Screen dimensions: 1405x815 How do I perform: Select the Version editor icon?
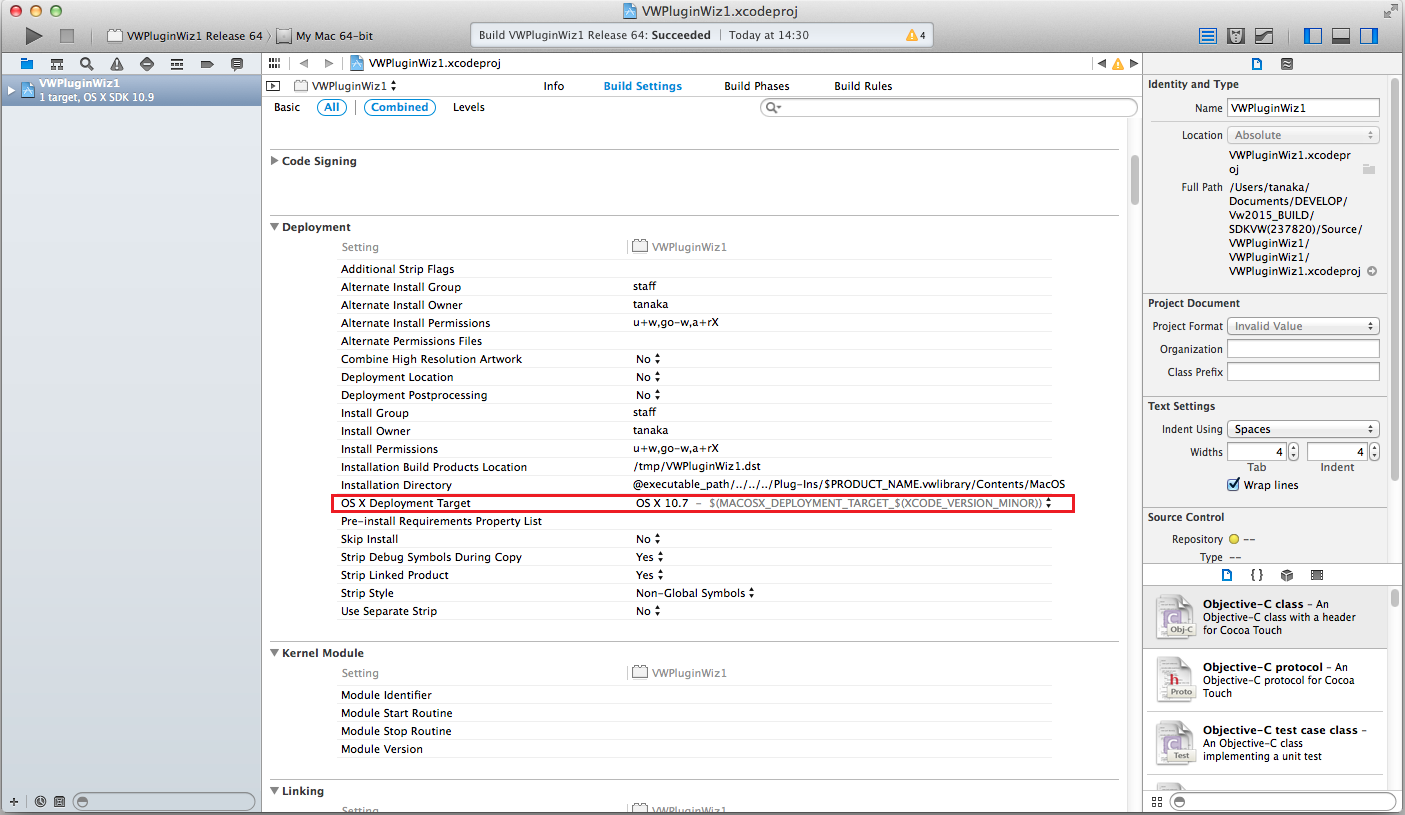tap(1264, 36)
